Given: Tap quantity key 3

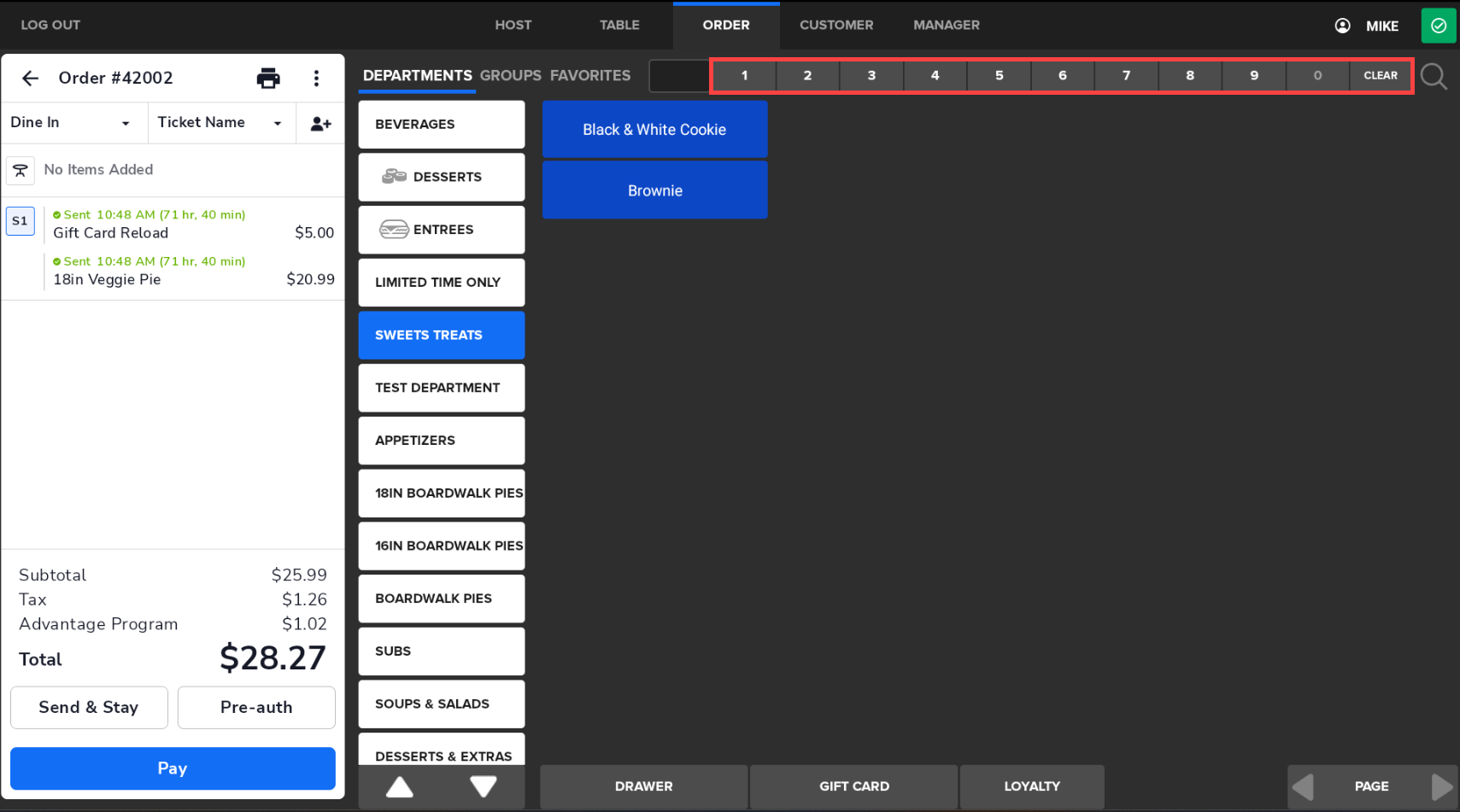Looking at the screenshot, I should [x=871, y=76].
